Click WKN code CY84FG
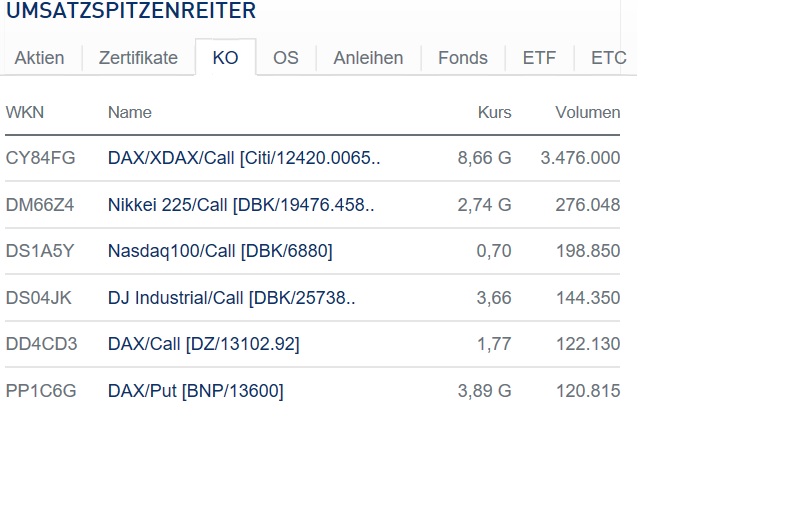The height and width of the screenshot is (512, 792). pyautogui.click(x=40, y=158)
